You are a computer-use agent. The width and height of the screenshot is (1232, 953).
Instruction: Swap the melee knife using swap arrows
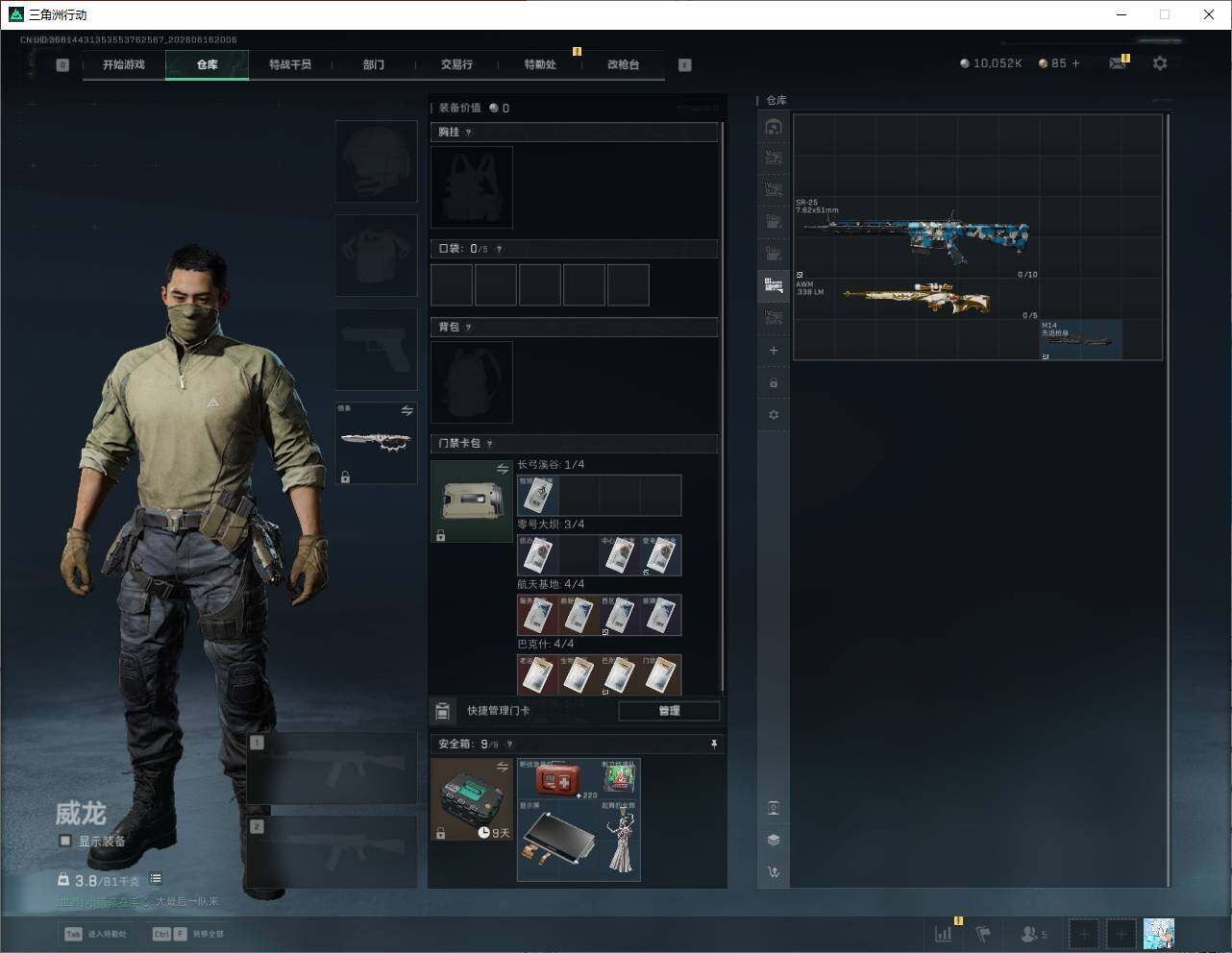(x=407, y=411)
